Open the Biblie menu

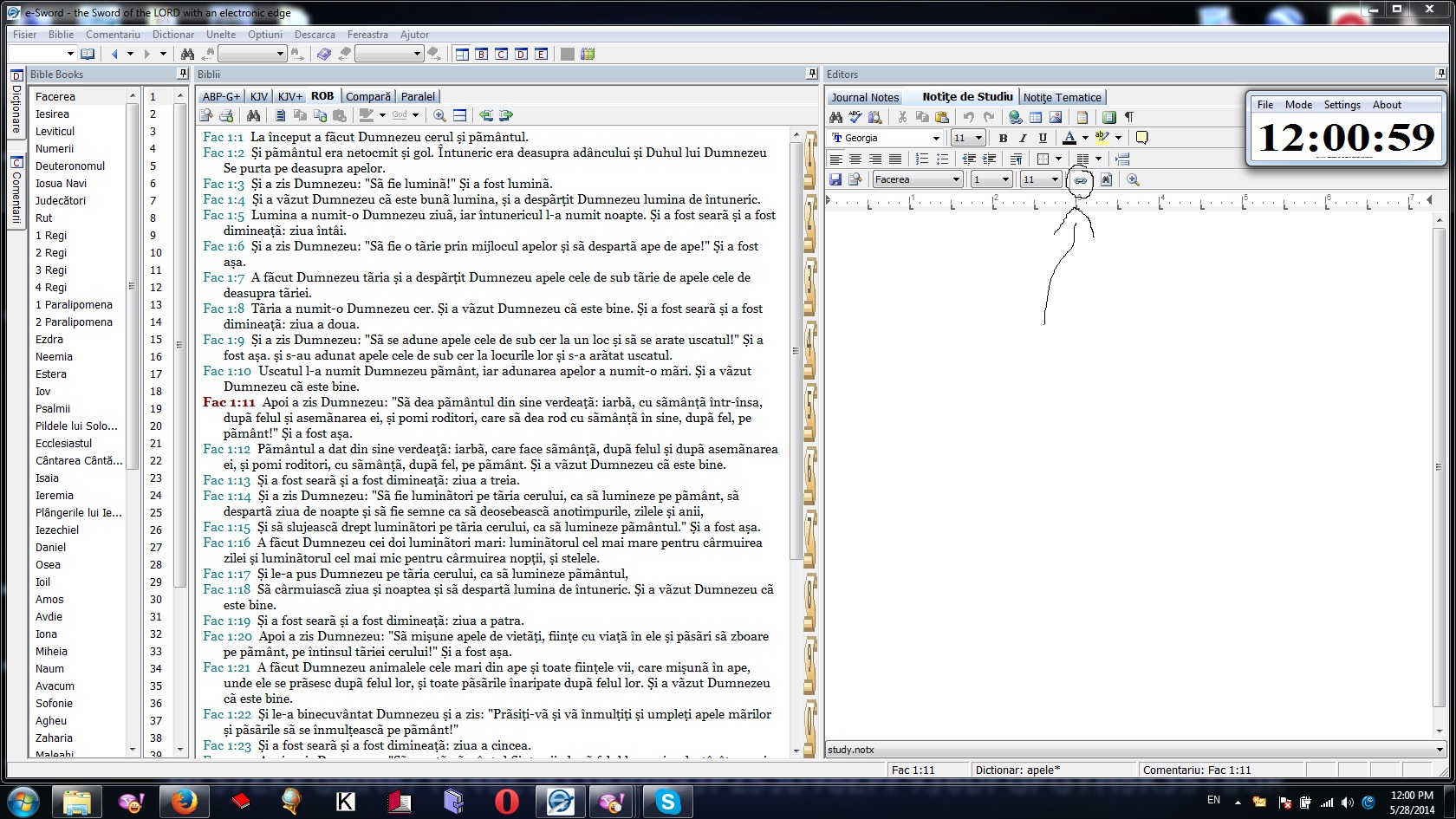[61, 35]
